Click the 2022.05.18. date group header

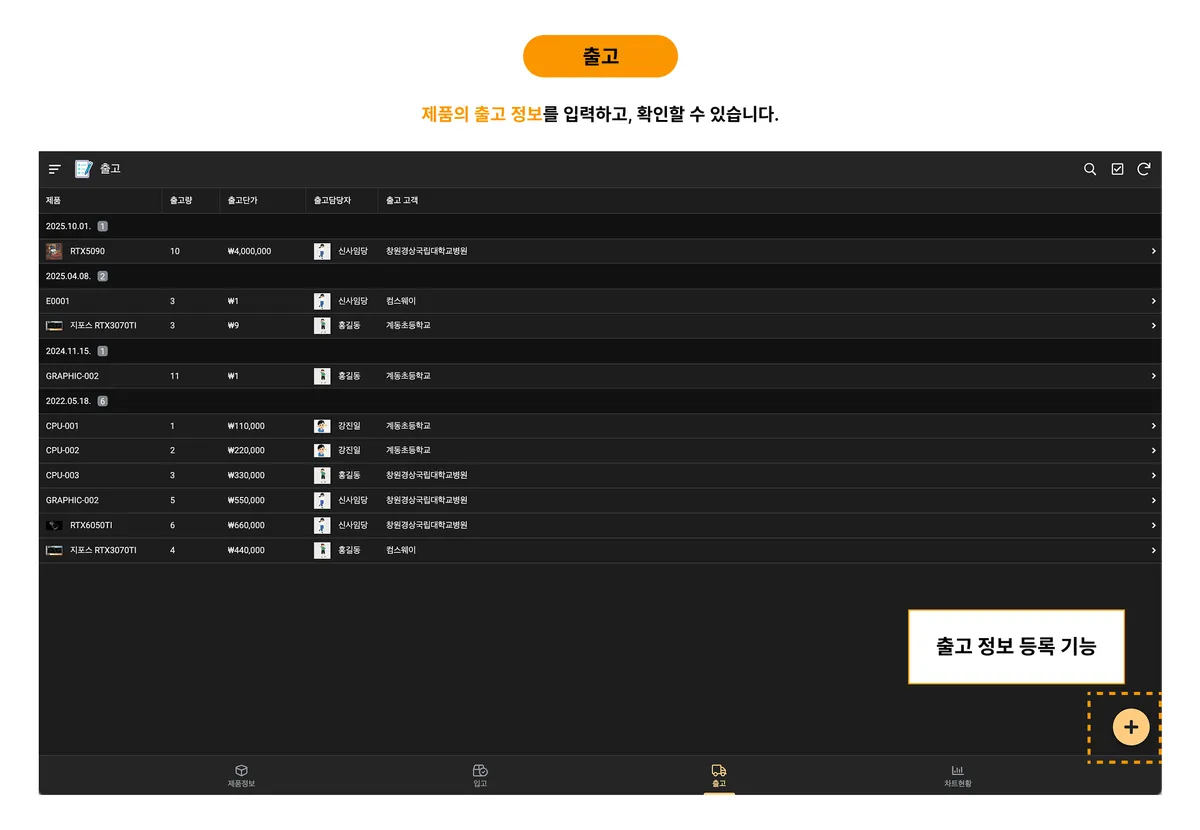(68, 401)
